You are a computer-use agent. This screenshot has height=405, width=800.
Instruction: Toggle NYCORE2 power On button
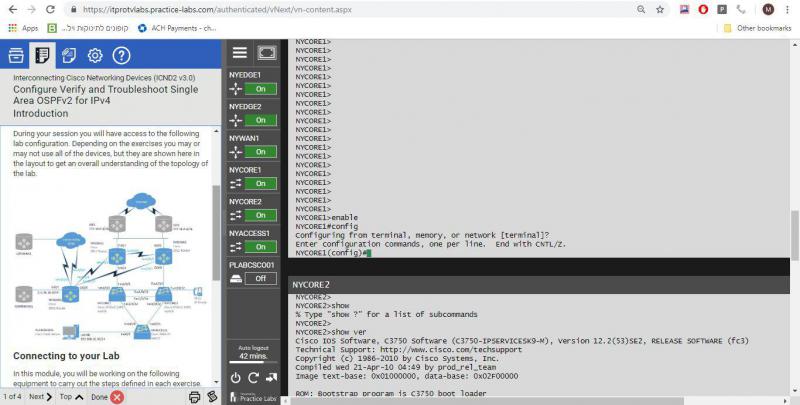pyautogui.click(x=260, y=215)
